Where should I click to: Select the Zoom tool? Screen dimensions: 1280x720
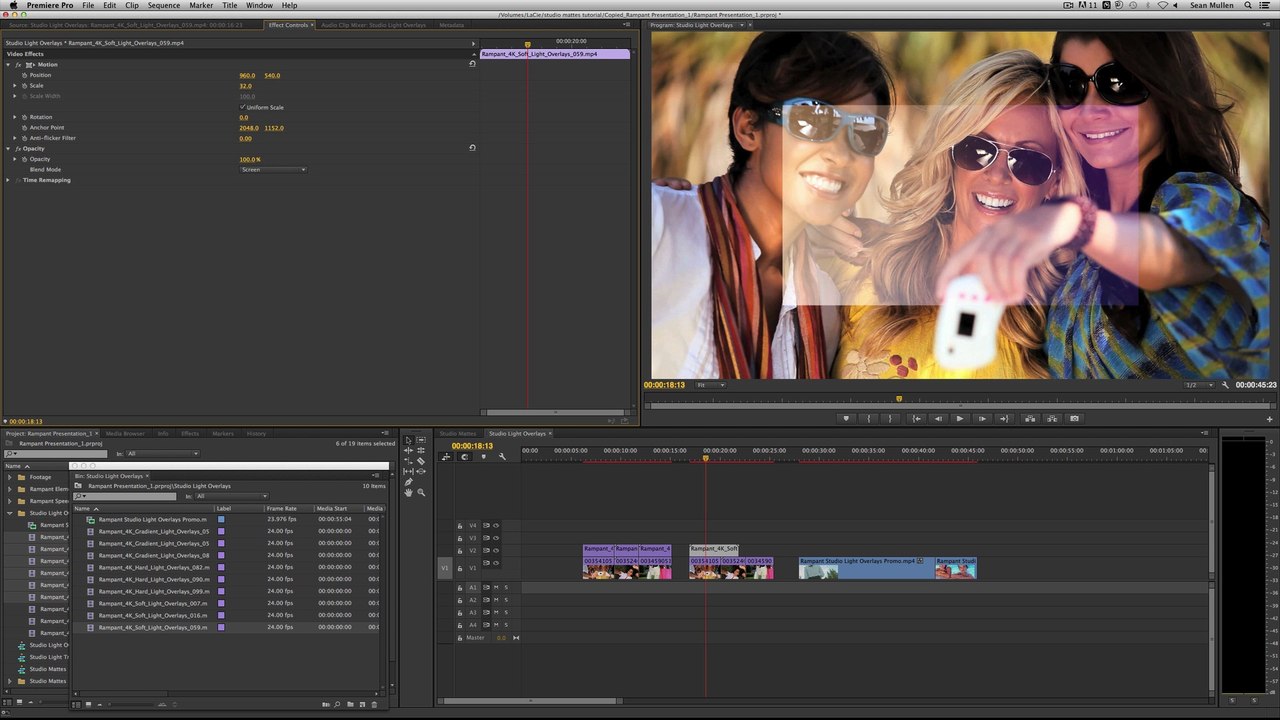(x=421, y=492)
